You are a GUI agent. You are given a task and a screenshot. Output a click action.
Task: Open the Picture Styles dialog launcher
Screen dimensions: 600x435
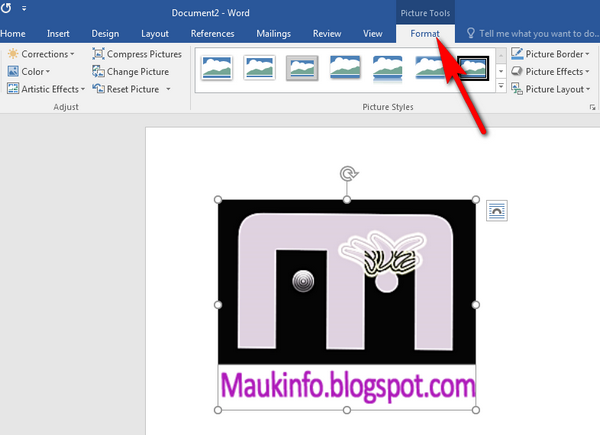point(592,108)
